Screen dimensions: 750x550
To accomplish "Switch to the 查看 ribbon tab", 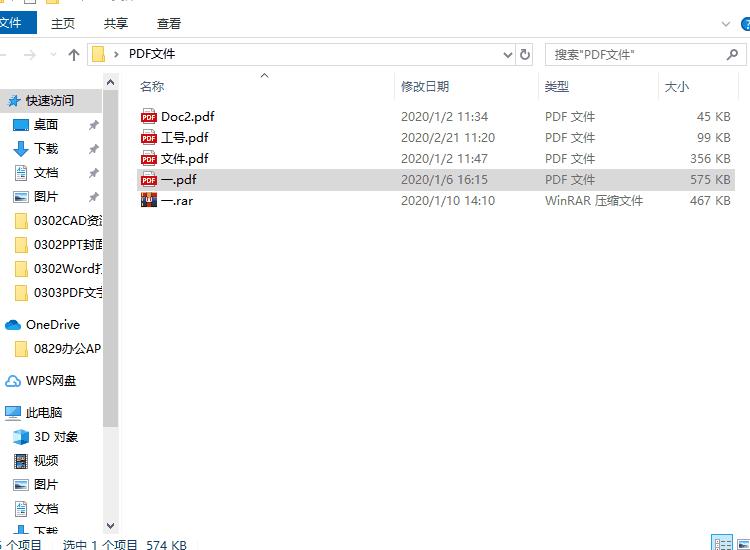I will (x=169, y=23).
